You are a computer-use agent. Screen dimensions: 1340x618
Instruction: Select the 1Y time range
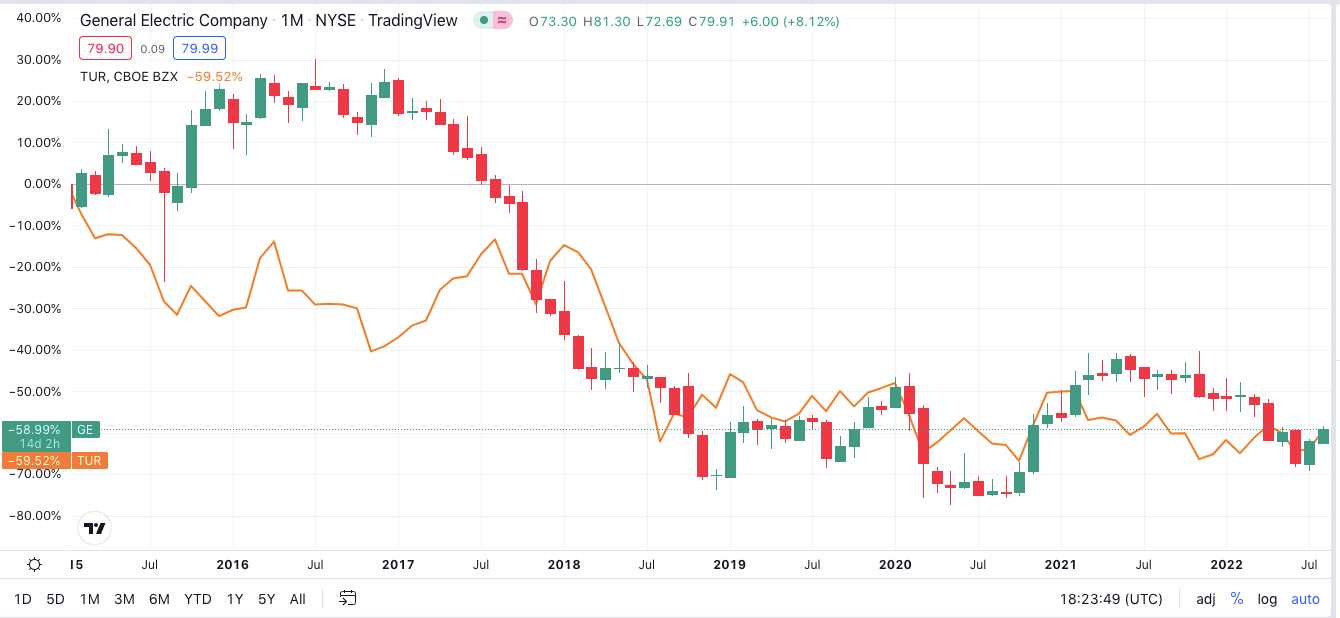(x=235, y=599)
